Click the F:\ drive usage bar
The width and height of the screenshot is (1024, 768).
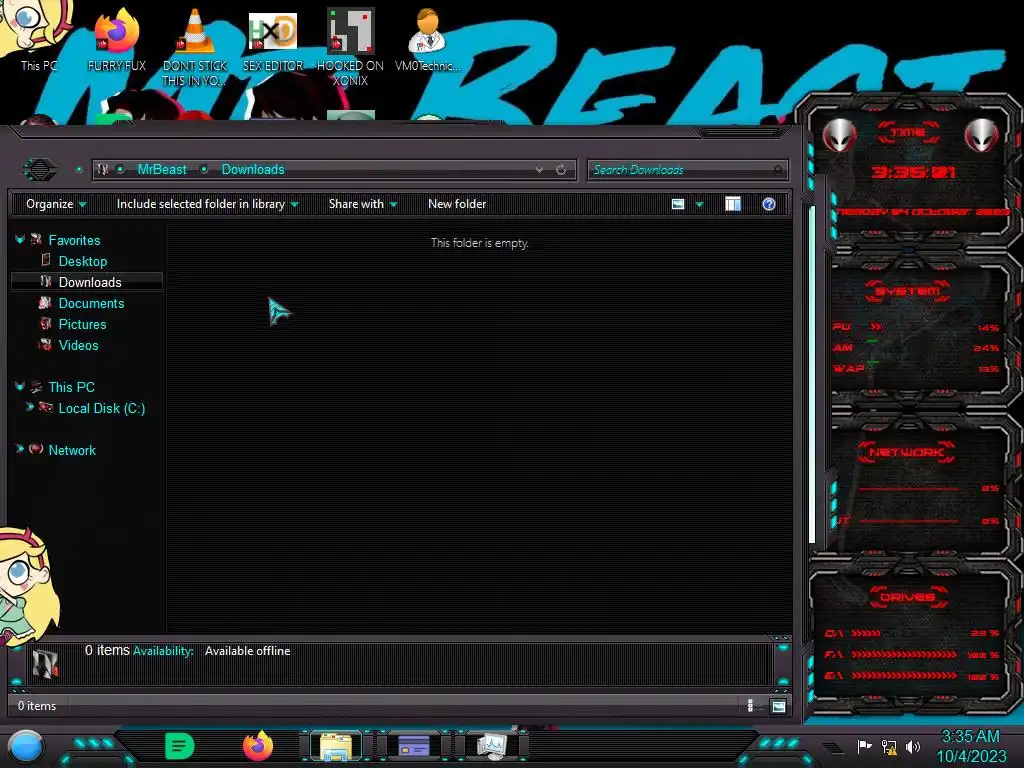point(904,654)
